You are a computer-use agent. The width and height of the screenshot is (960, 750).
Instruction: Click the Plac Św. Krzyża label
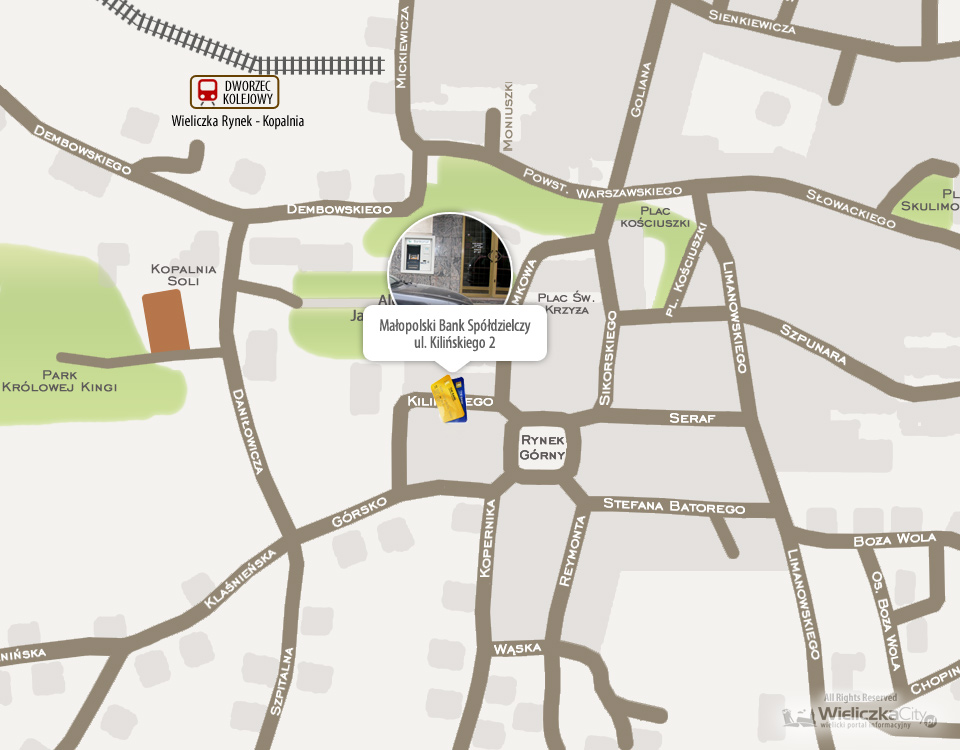[x=566, y=303]
